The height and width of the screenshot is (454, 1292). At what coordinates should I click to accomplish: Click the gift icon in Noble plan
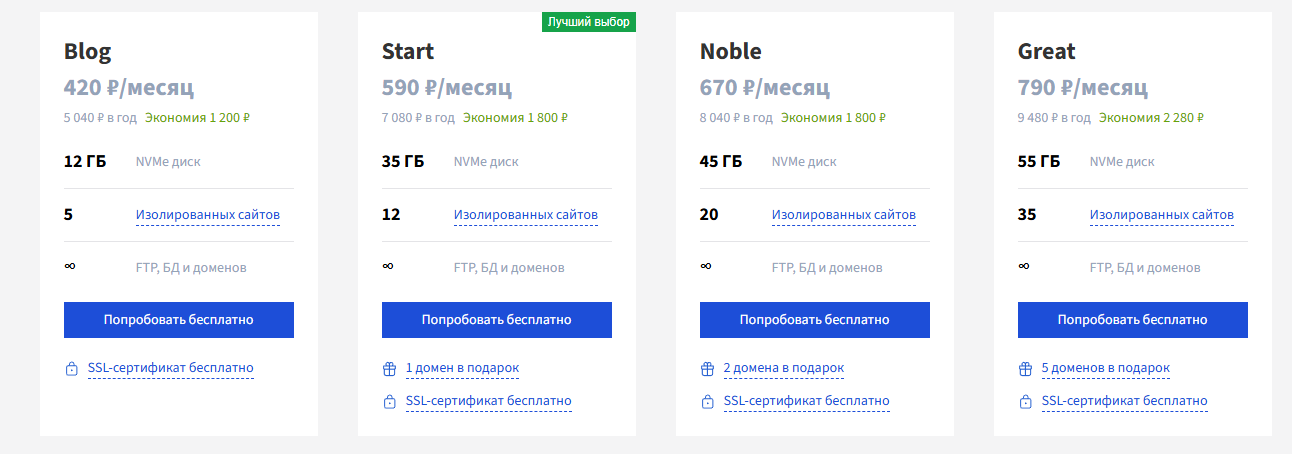click(x=708, y=369)
